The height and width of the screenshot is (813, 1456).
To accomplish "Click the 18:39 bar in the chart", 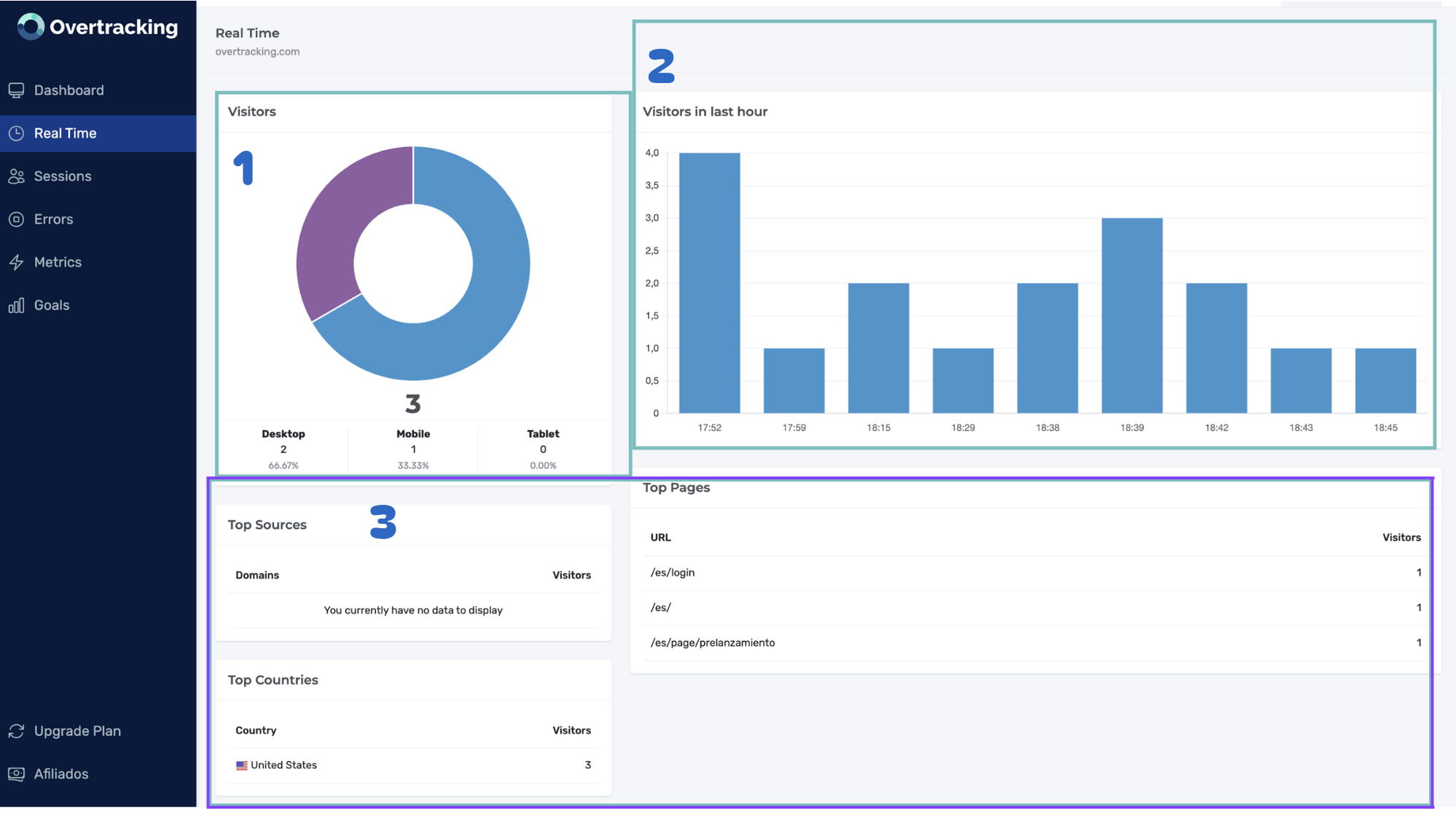I will pos(1132,315).
